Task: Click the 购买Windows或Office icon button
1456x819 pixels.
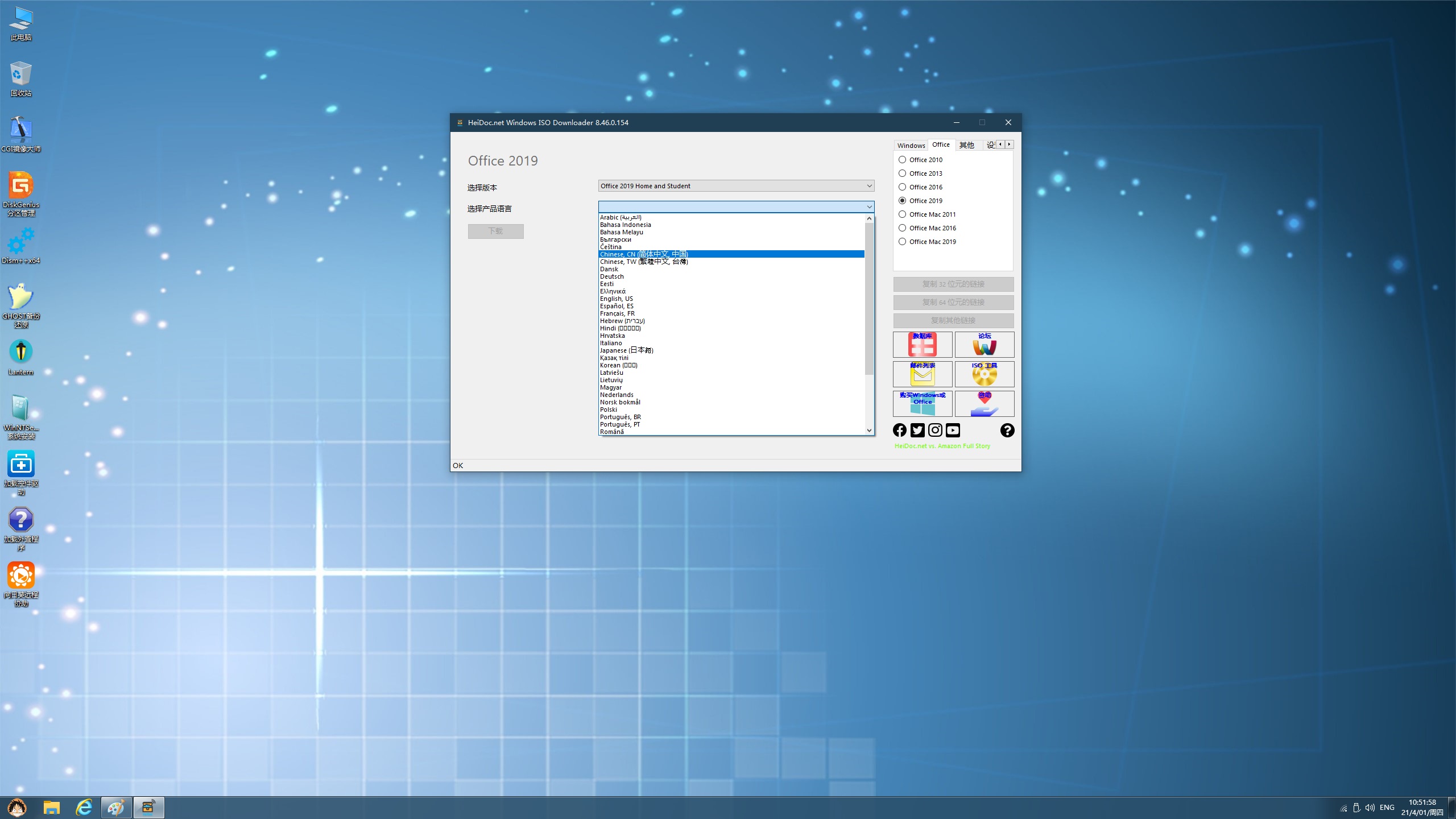Action: point(923,404)
